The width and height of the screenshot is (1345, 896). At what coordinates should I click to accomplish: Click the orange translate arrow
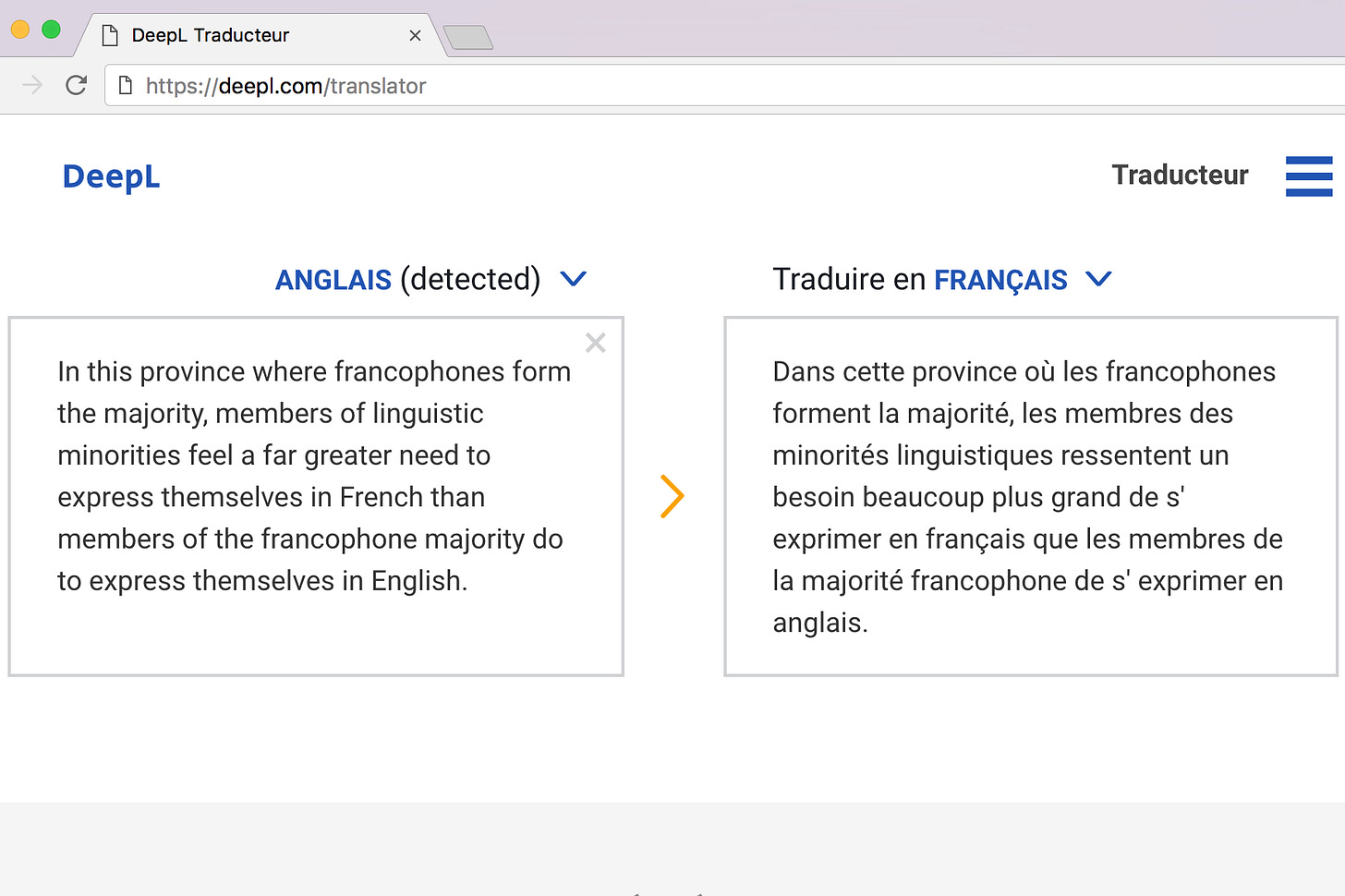click(x=672, y=496)
